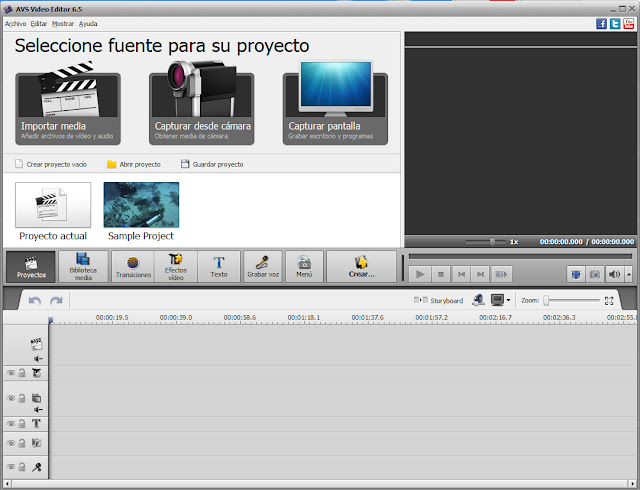Click Importar media button
This screenshot has height=490, width=640.
tap(68, 108)
